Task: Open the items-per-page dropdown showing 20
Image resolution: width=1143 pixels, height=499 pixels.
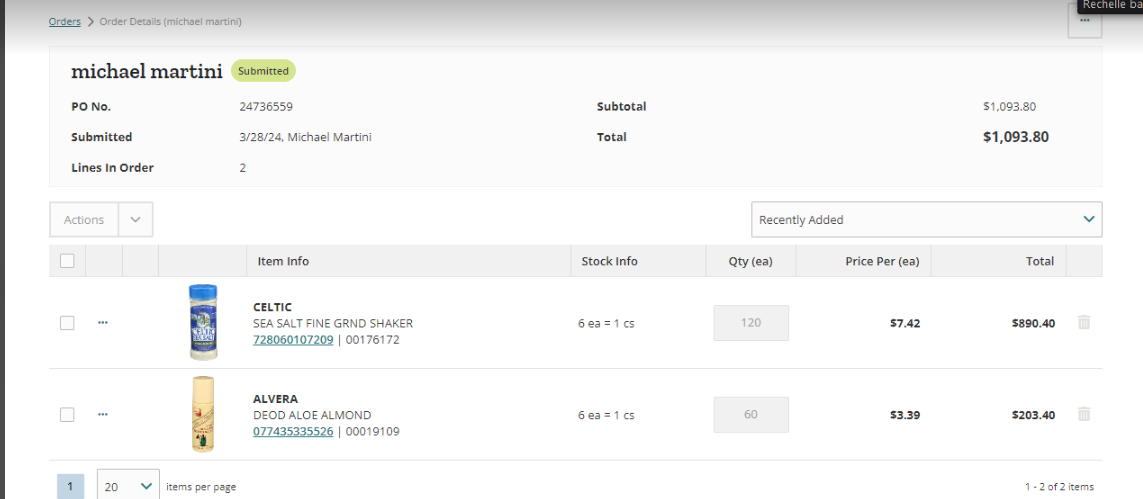Action: click(128, 486)
